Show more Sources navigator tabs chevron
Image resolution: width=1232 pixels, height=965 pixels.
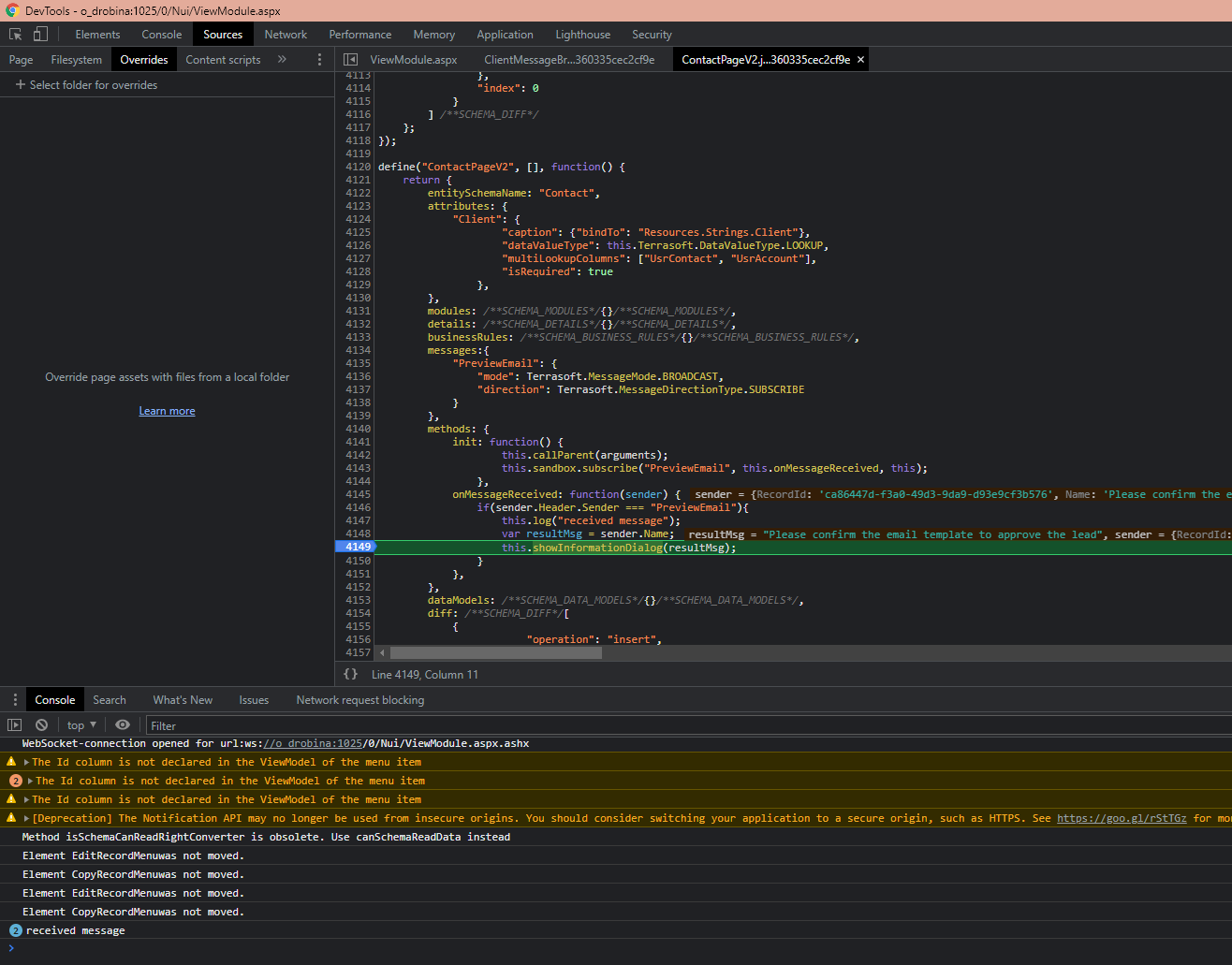(x=282, y=60)
